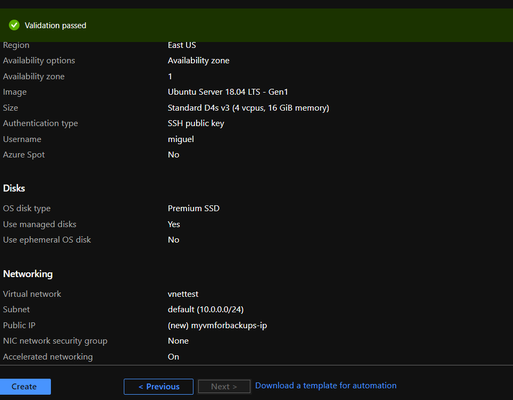Viewport: 513px width, 400px height.
Task: Click the default subnet 10.0.0.0/24 value
Action: tap(206, 310)
